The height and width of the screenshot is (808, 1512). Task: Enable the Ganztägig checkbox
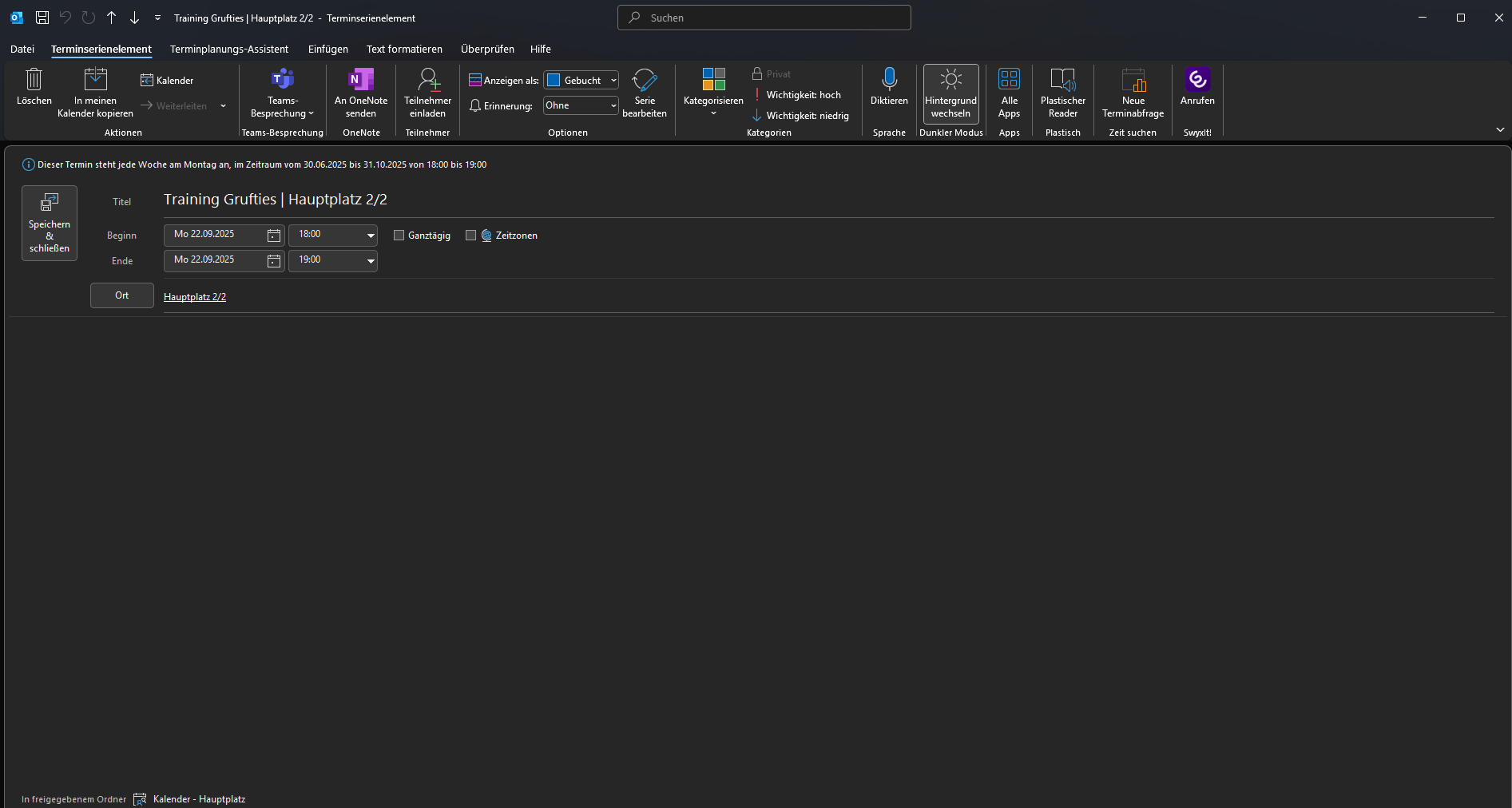pos(399,236)
